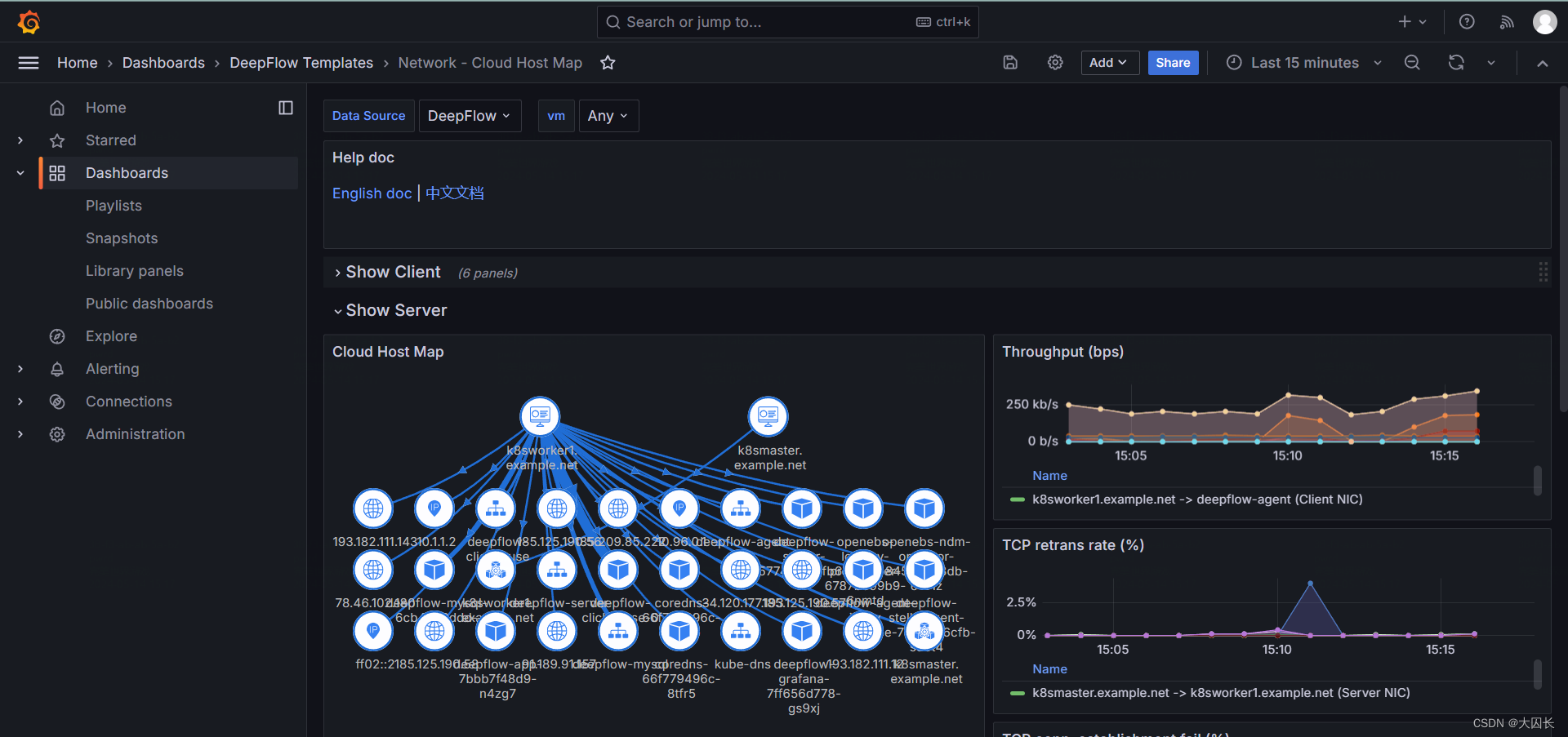
Task: Select the 193.182.111.143 globe node
Action: click(x=373, y=508)
